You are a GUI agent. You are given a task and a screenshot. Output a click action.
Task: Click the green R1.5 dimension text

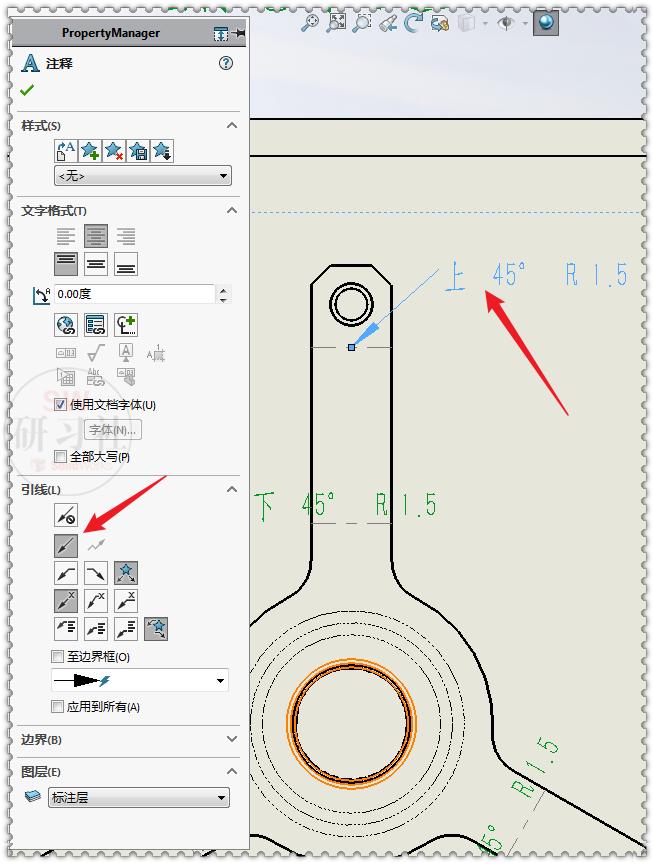(534, 769)
